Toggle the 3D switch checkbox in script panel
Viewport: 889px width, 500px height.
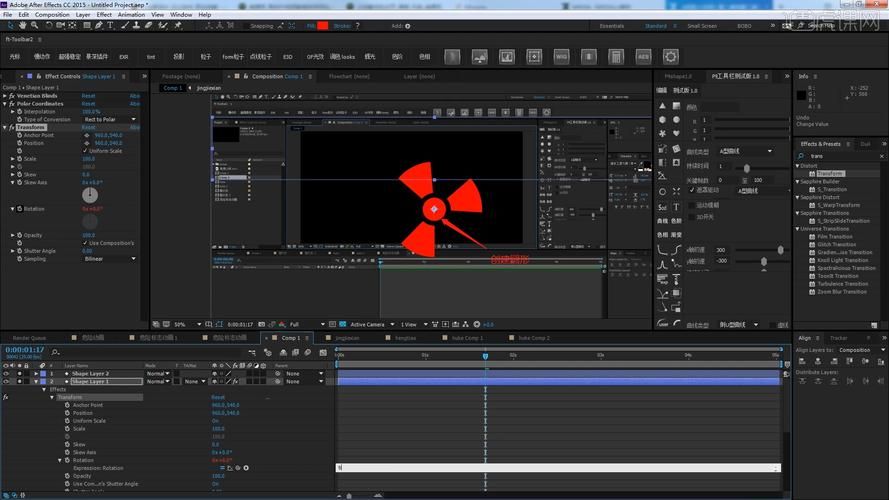[692, 217]
